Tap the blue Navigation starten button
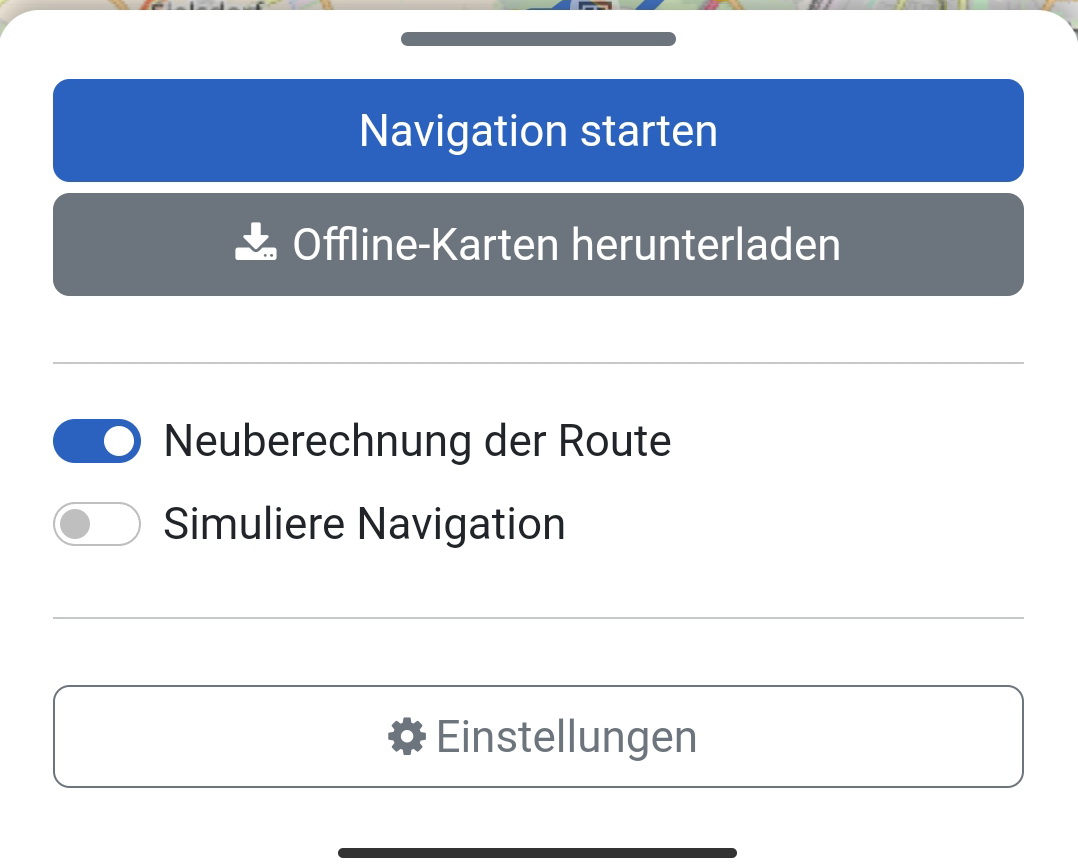The width and height of the screenshot is (1078, 864). tap(538, 131)
